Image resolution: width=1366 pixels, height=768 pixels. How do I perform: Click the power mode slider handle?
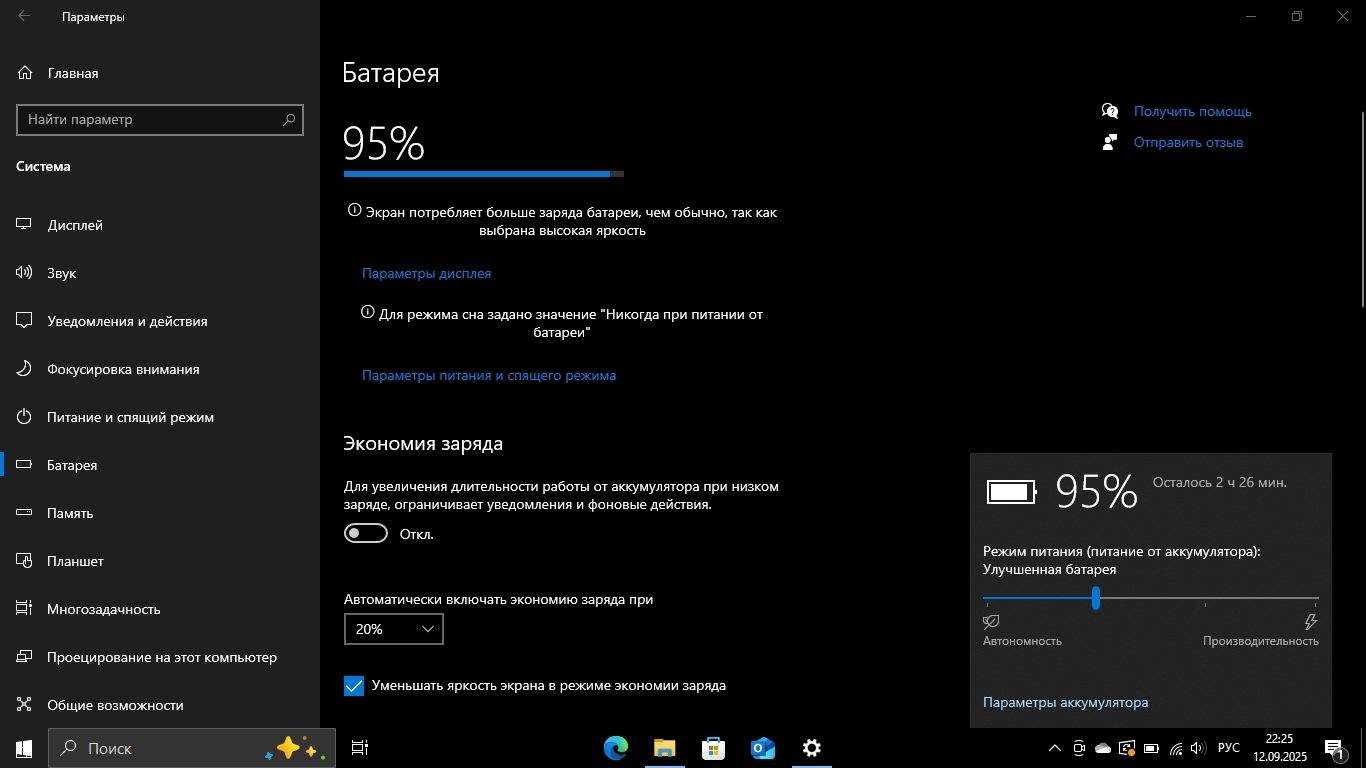[1096, 598]
